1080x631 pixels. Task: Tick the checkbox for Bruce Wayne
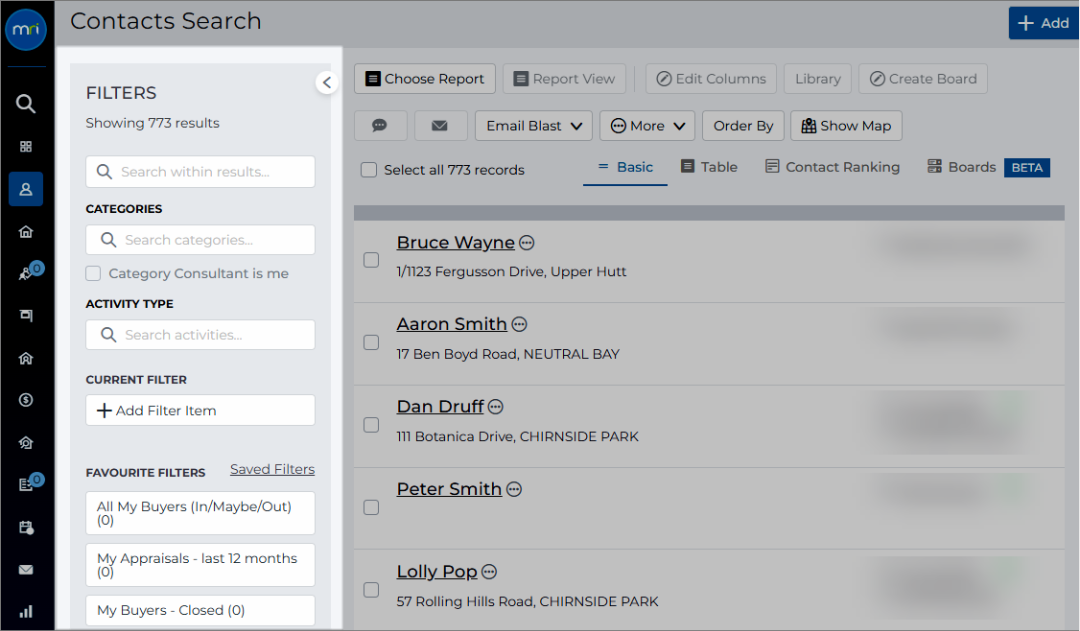[371, 260]
